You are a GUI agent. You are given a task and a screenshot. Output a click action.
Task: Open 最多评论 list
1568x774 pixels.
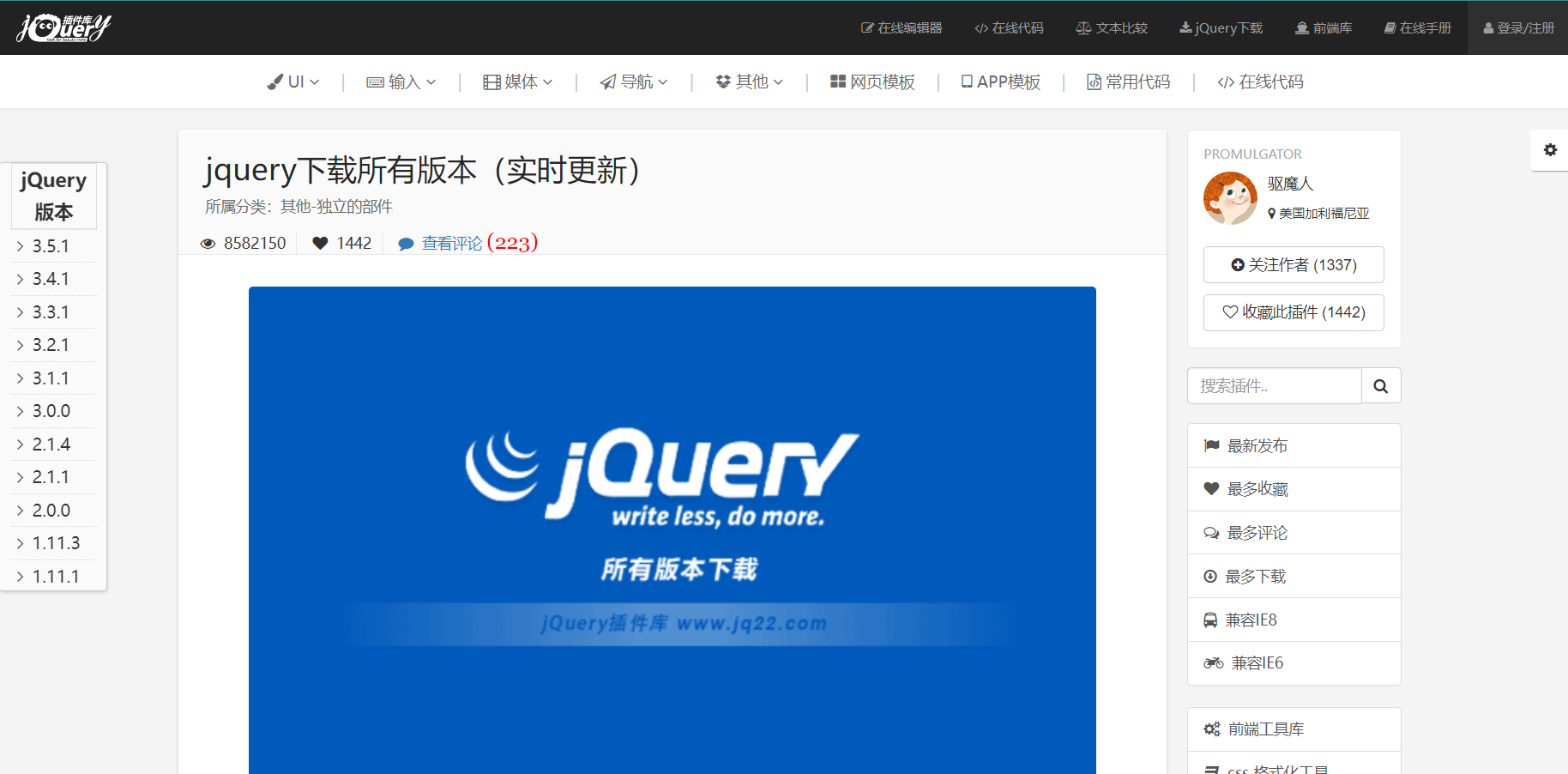click(1294, 533)
